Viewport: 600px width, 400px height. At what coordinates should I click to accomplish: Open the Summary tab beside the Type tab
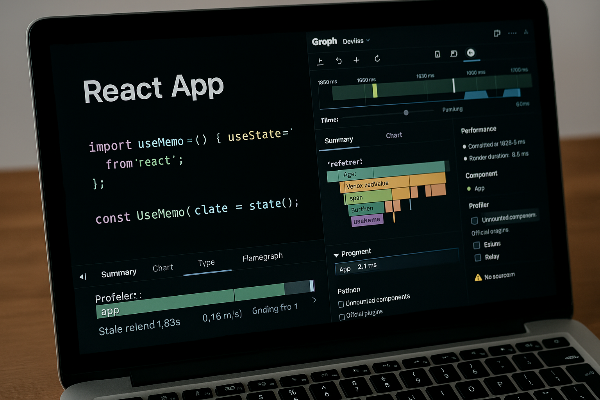(119, 273)
